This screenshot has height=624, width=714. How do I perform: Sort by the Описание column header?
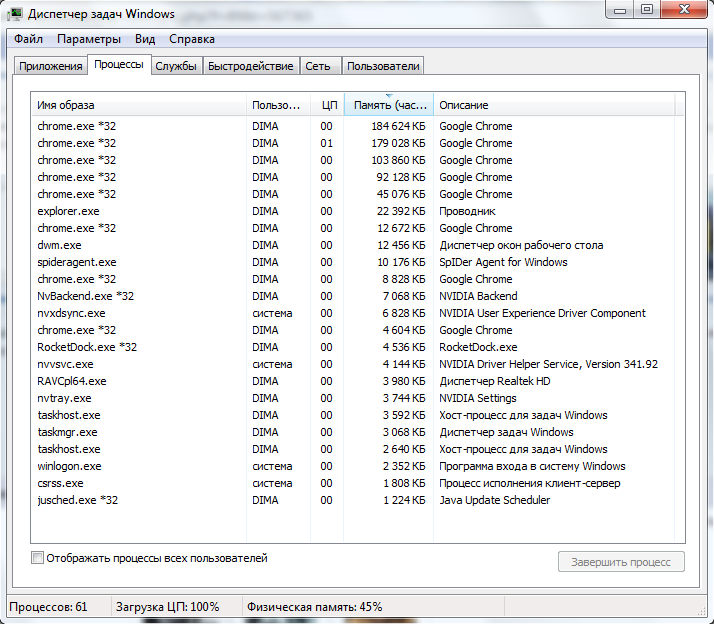554,105
